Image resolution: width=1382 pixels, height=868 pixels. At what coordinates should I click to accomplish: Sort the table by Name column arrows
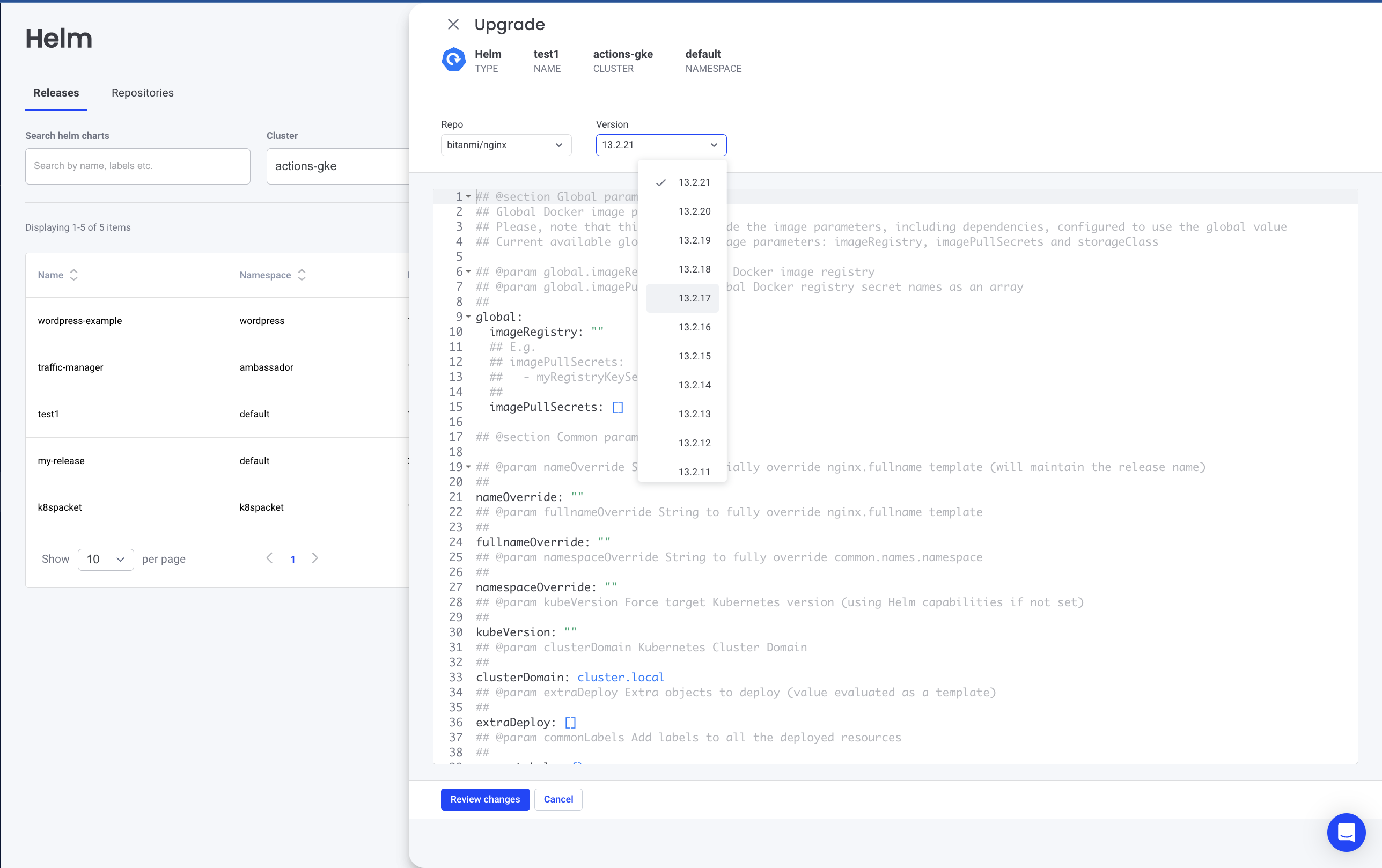click(x=74, y=275)
